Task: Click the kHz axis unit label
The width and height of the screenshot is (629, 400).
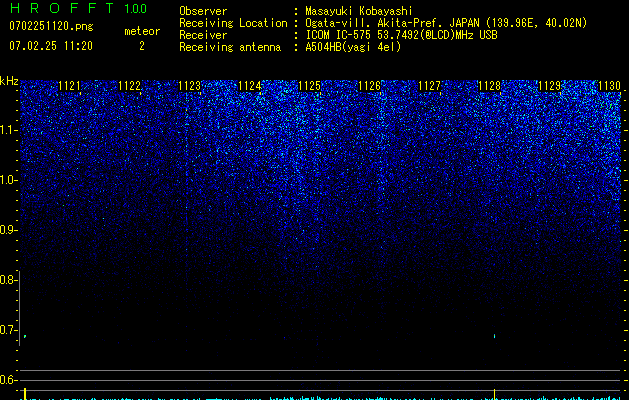Action: tap(9, 81)
